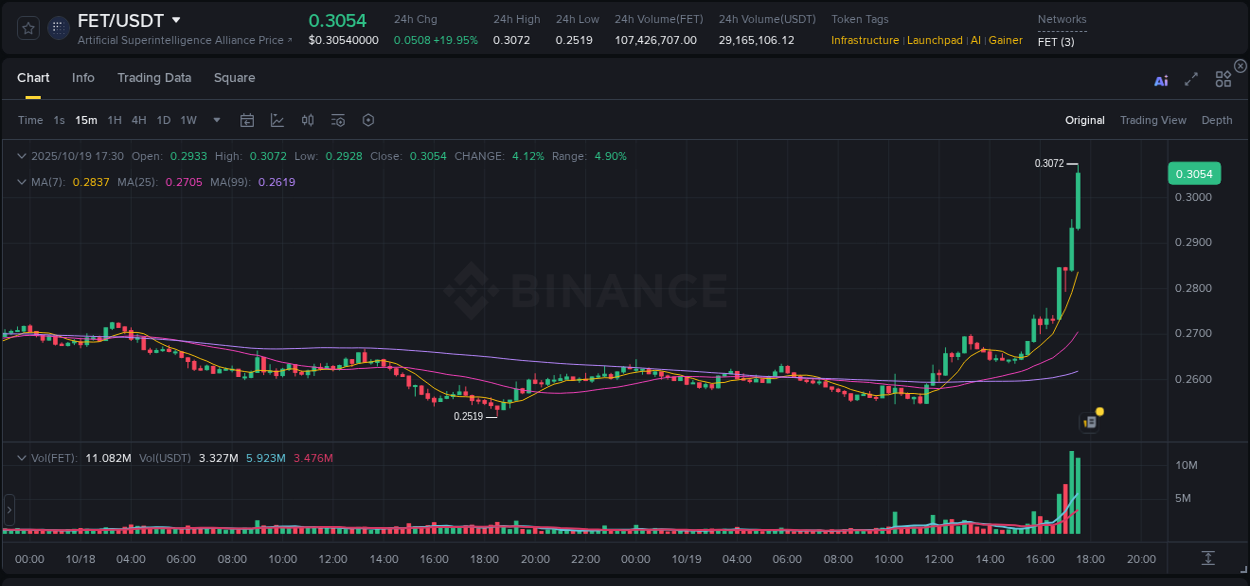
Task: Click the Gainer token tag link
Action: tap(1005, 40)
